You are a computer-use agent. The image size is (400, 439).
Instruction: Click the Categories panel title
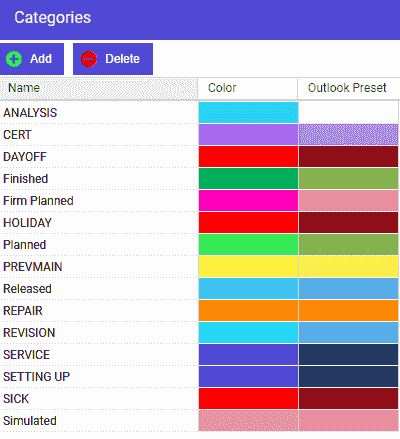tap(53, 18)
